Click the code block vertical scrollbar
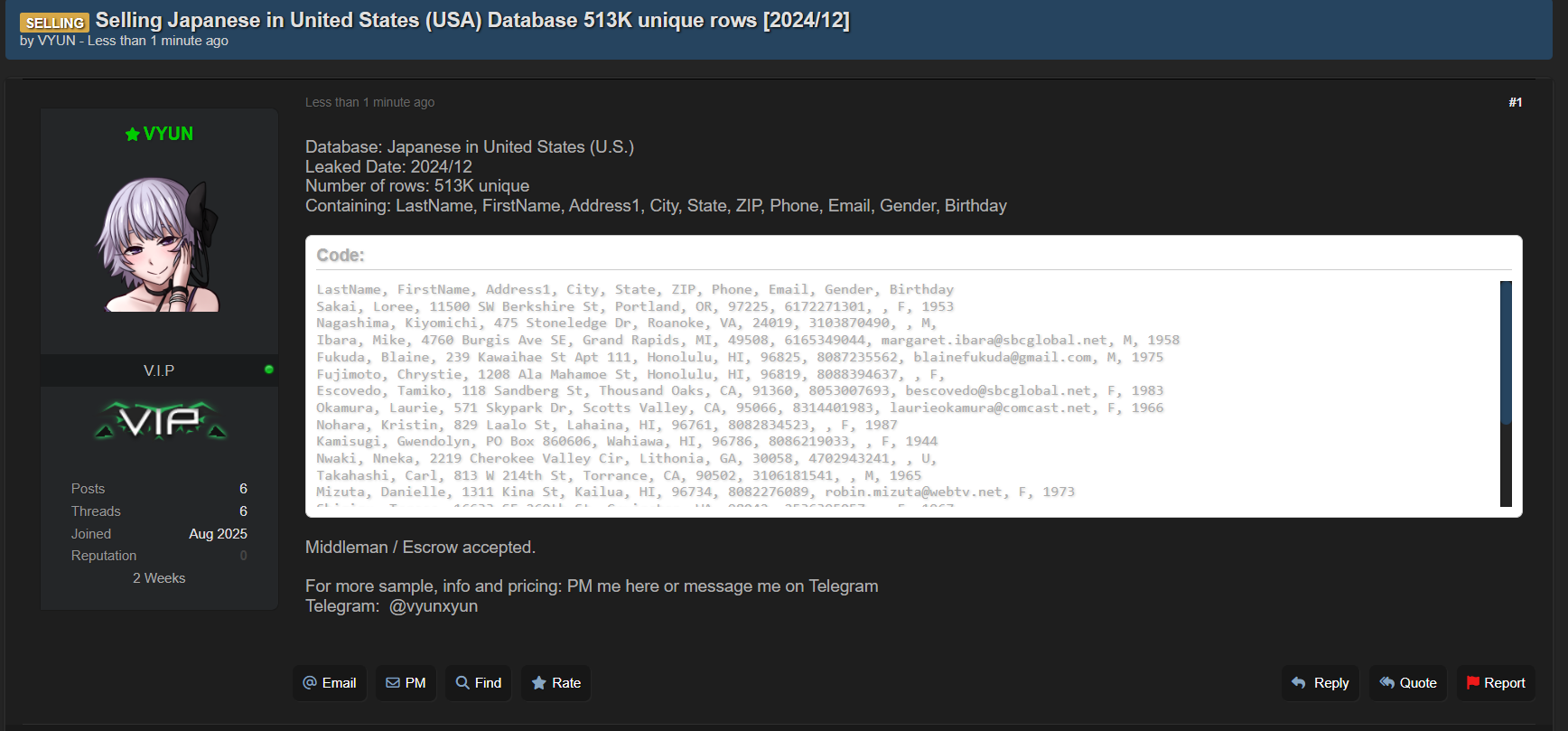This screenshot has width=1568, height=731. 1506,352
